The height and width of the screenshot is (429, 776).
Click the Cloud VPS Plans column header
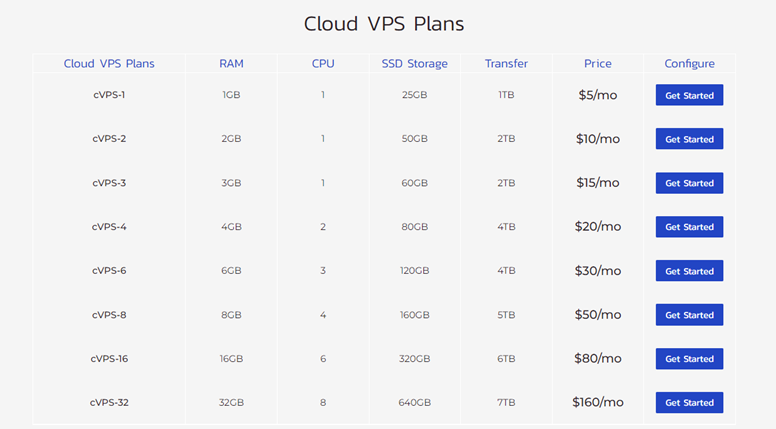pos(109,64)
